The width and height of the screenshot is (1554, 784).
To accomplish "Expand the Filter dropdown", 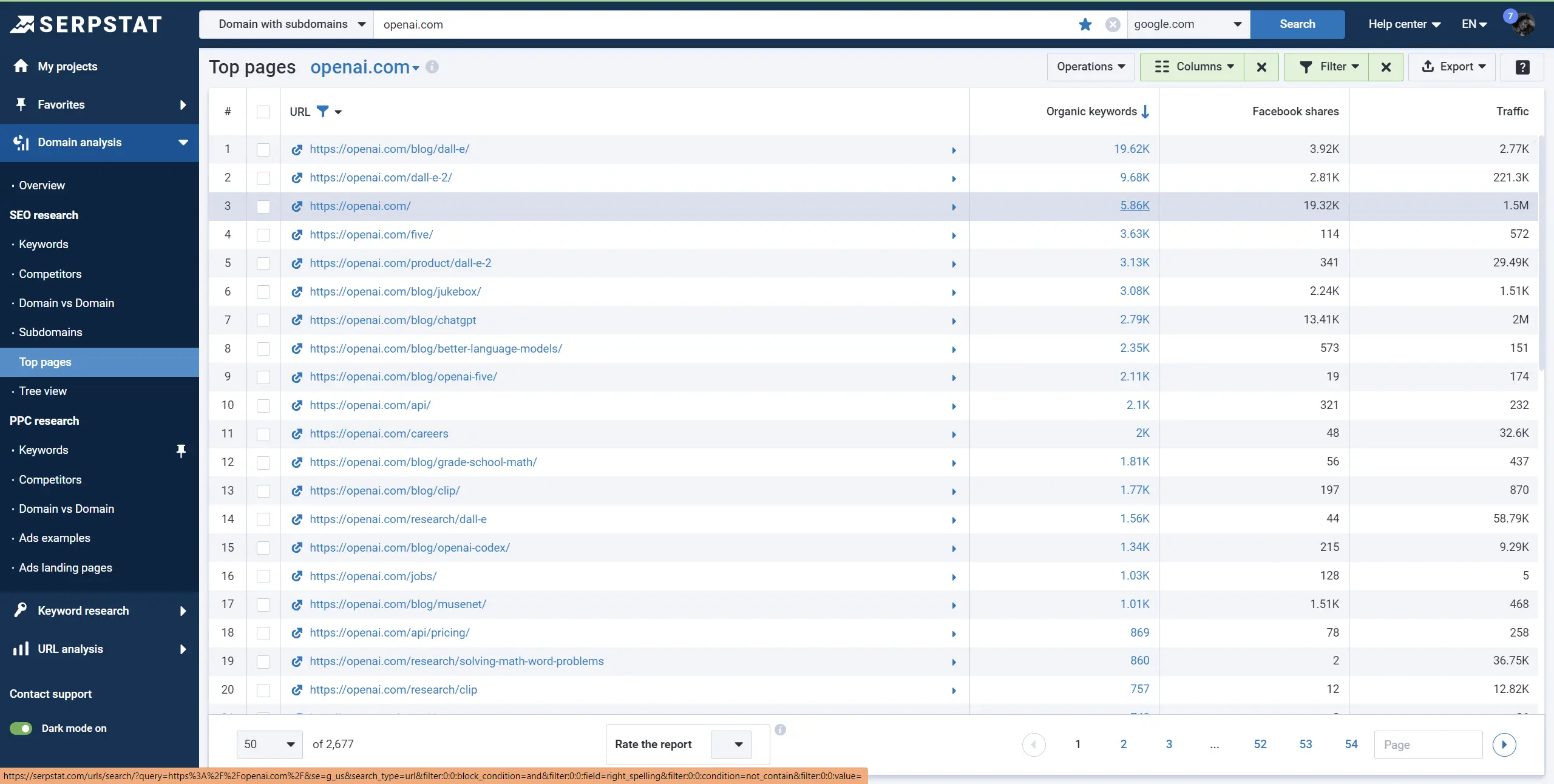I will coord(1326,67).
